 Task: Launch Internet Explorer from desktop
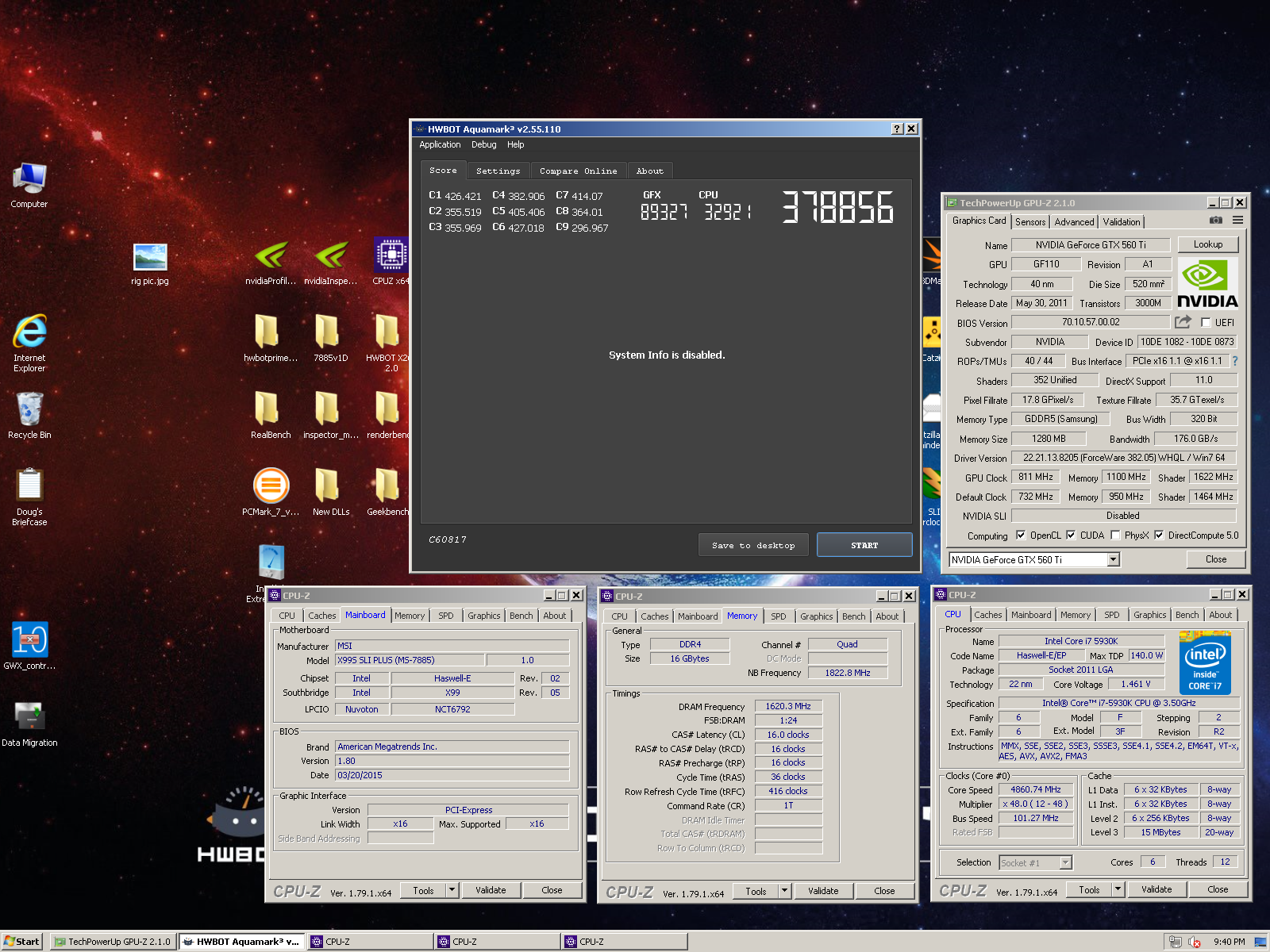tap(29, 344)
